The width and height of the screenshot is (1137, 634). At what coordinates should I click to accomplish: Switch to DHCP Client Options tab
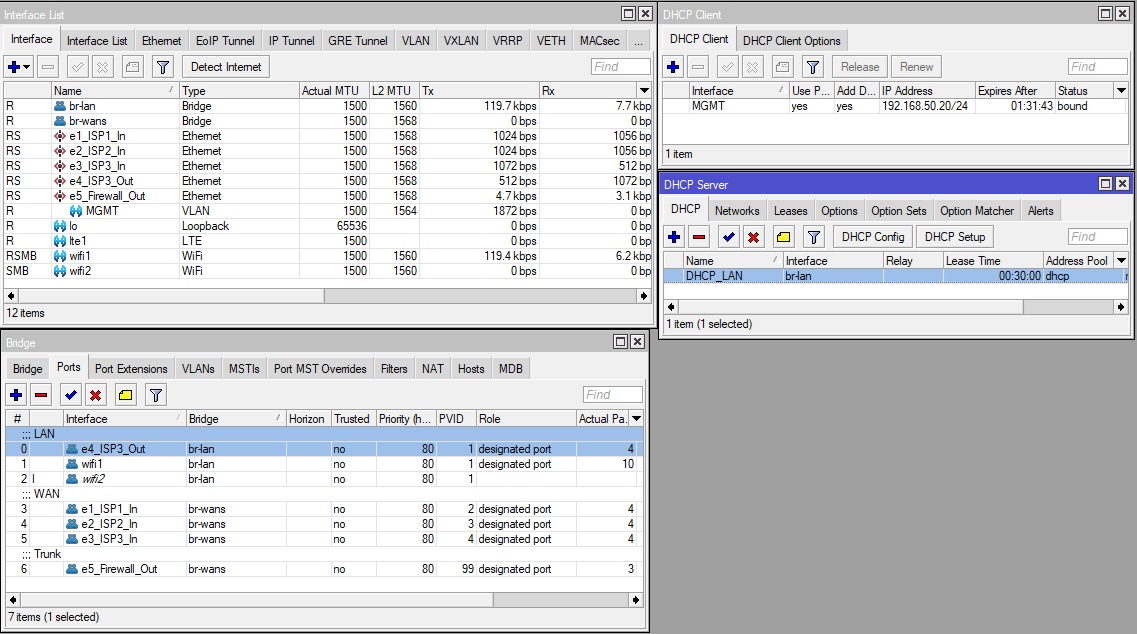click(x=791, y=41)
